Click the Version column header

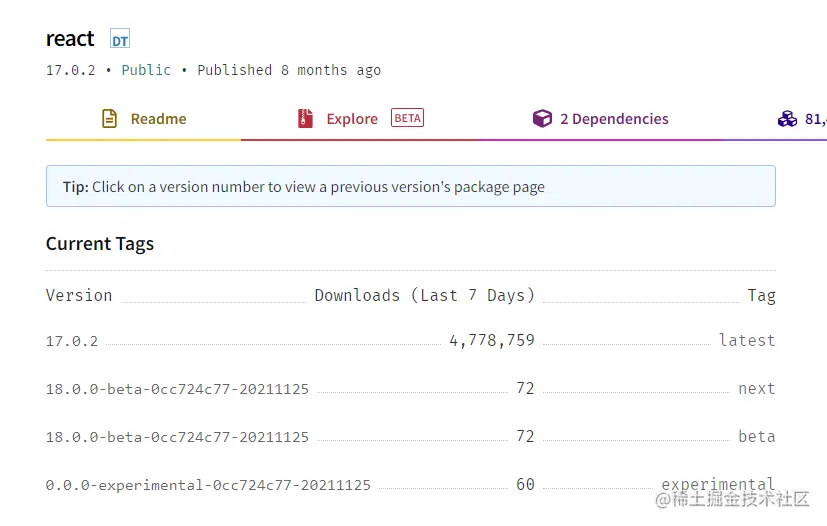[x=79, y=295]
